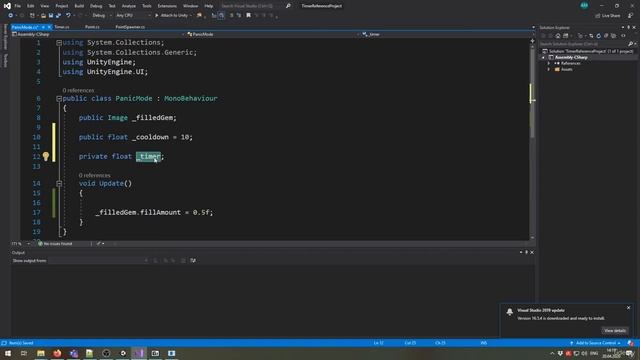Select the Solution TimerReferenceProject node
Image resolution: width=640 pixels, height=360 pixels.
coord(587,51)
